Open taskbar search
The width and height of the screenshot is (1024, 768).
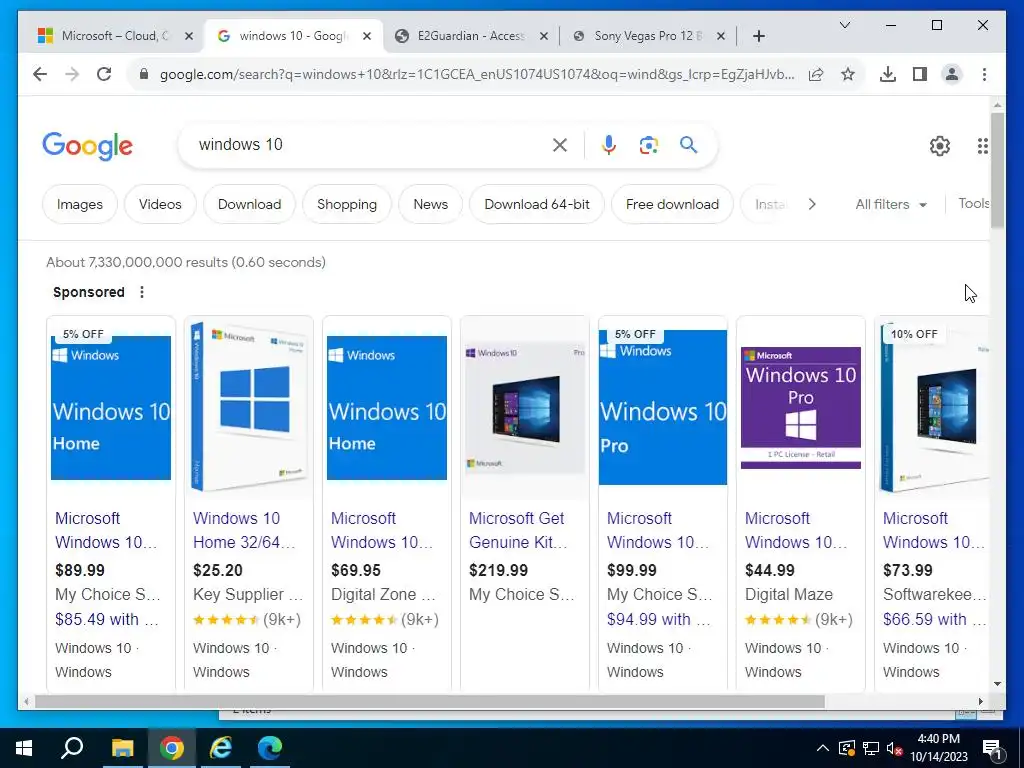[72, 748]
